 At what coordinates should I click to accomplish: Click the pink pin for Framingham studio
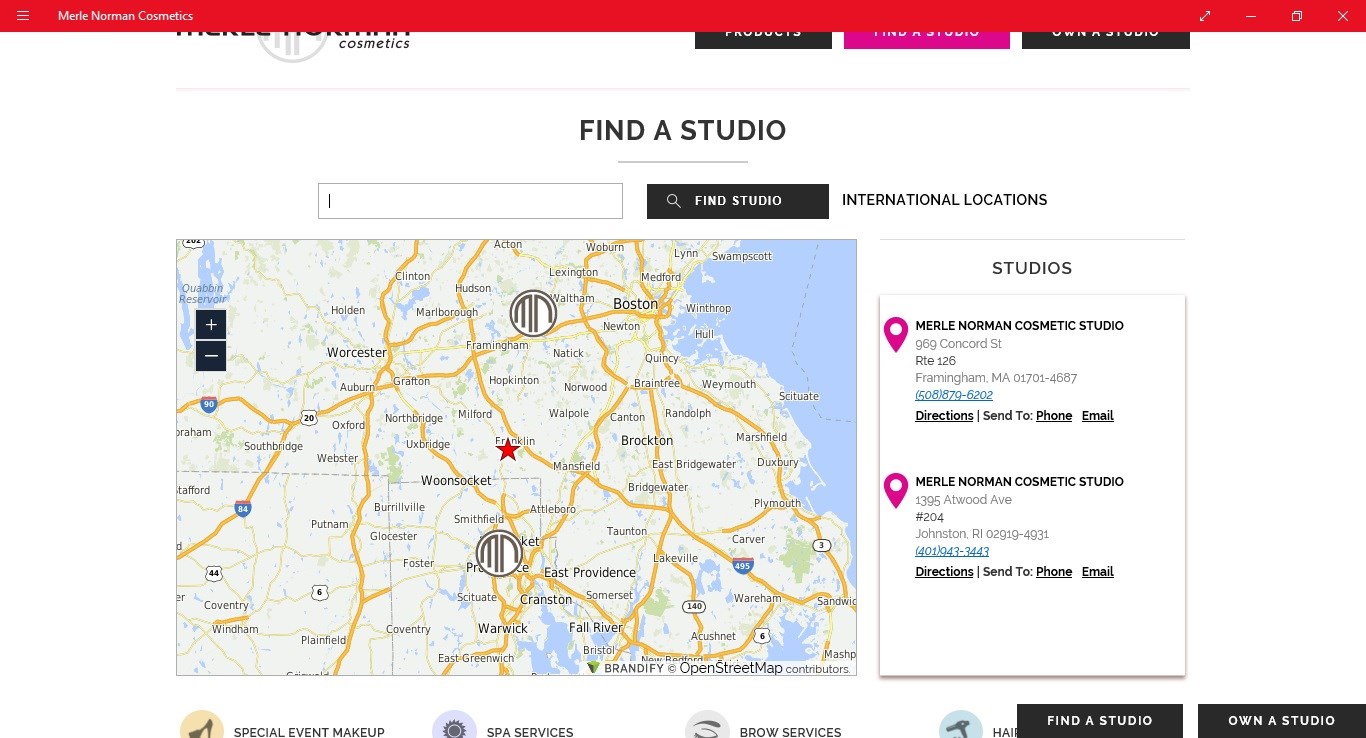[x=896, y=335]
